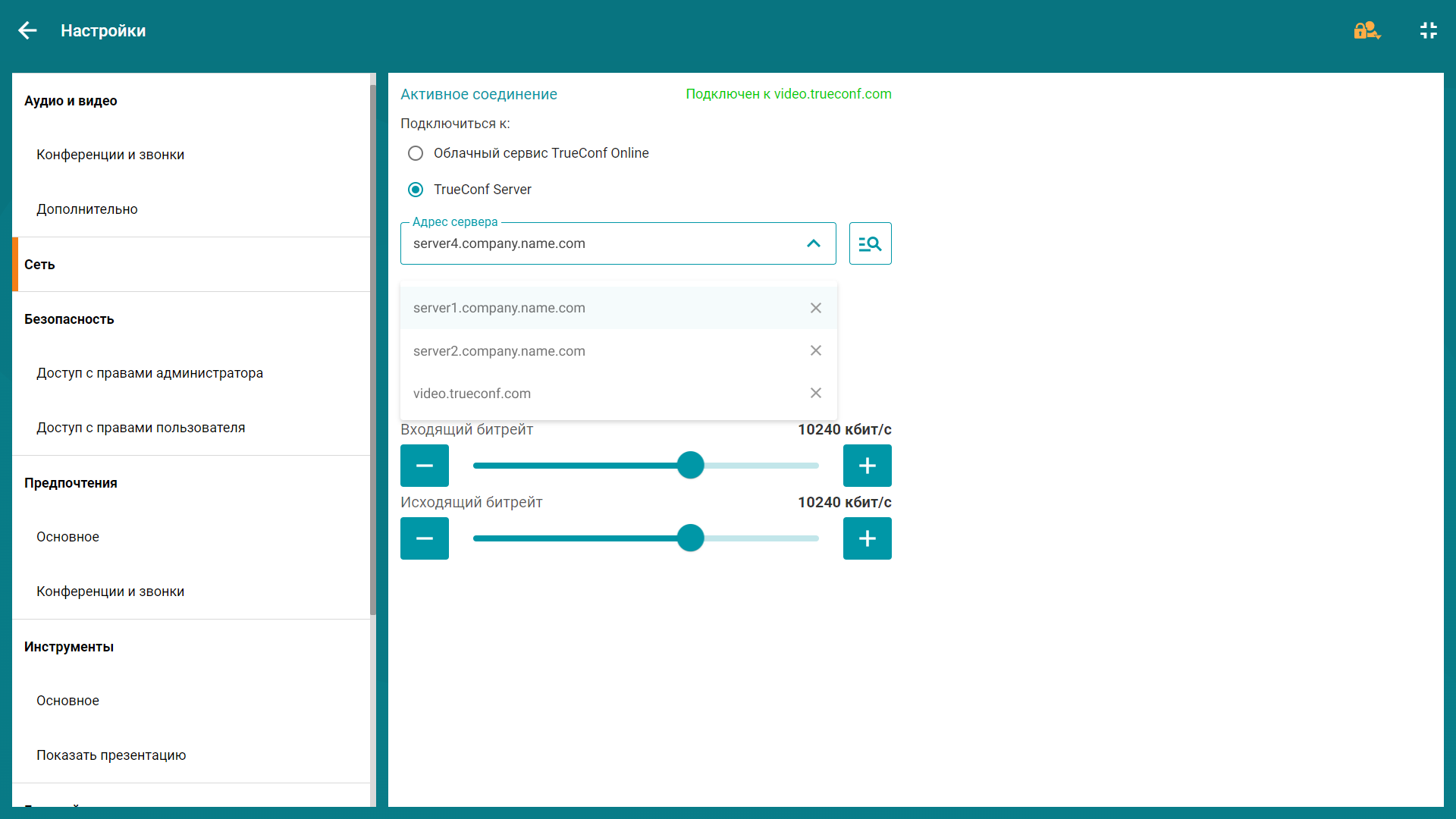The width and height of the screenshot is (1456, 819).
Task: Open Показать презентацию settings item
Action: (x=191, y=755)
